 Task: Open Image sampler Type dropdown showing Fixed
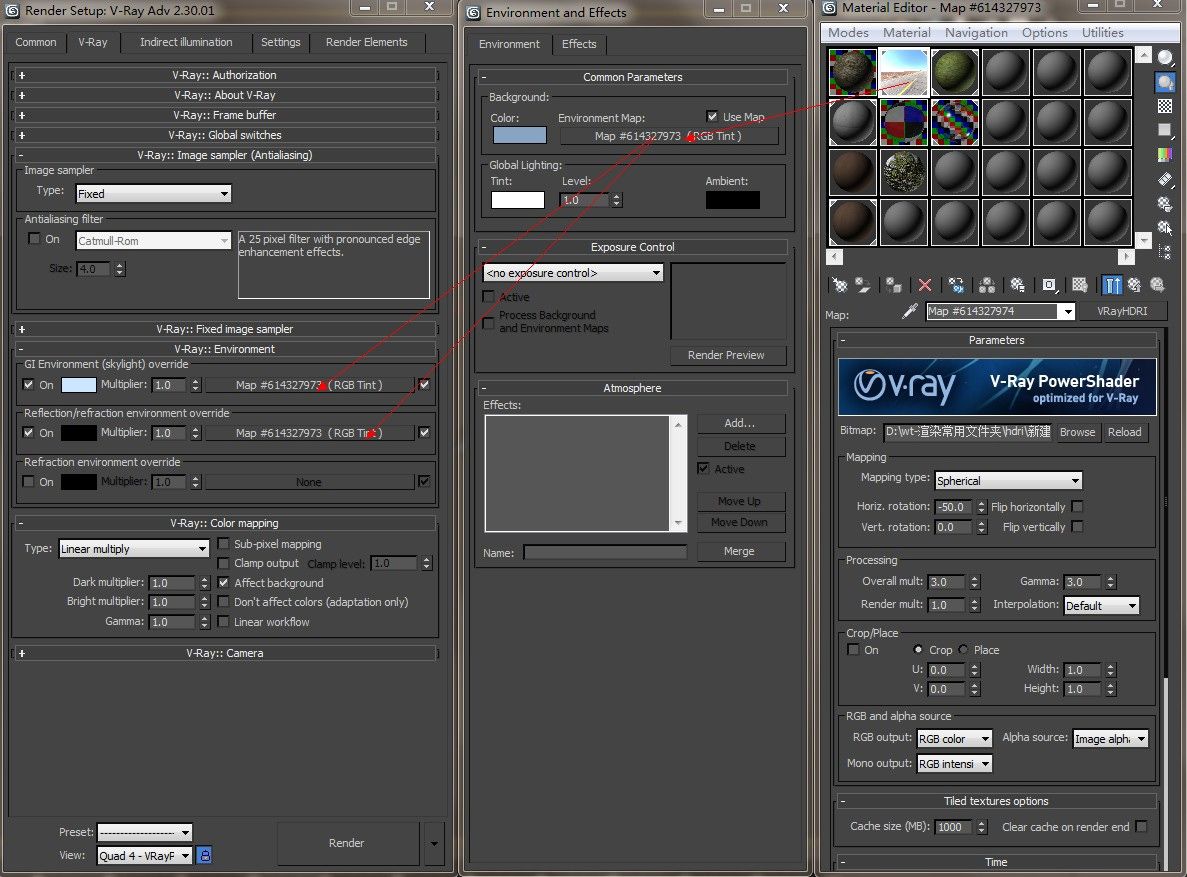coord(154,194)
